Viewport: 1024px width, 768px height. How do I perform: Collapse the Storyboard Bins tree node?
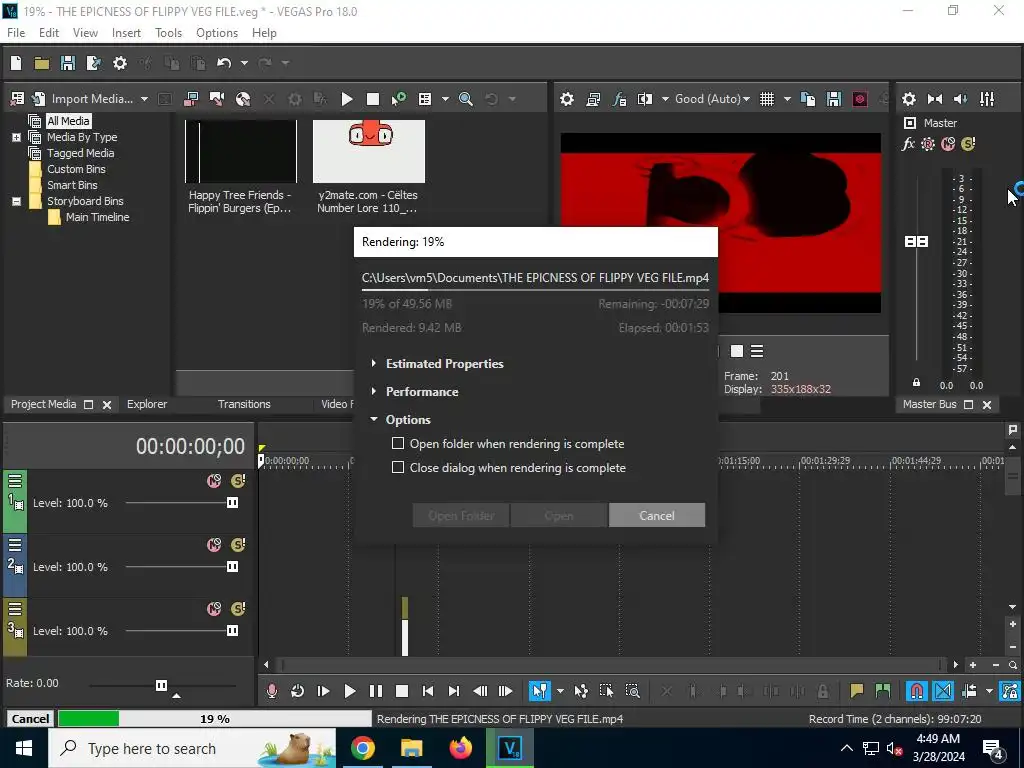pyautogui.click(x=16, y=201)
